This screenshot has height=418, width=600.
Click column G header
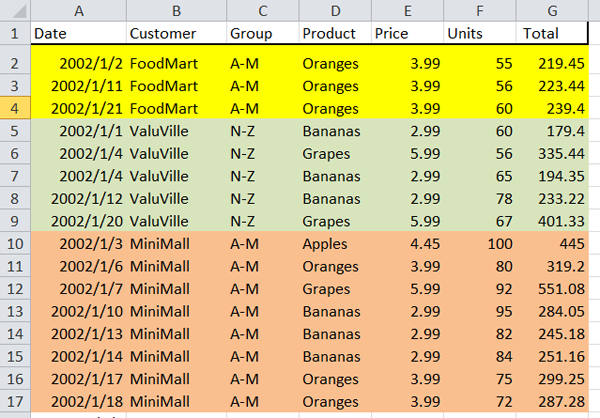551,9
